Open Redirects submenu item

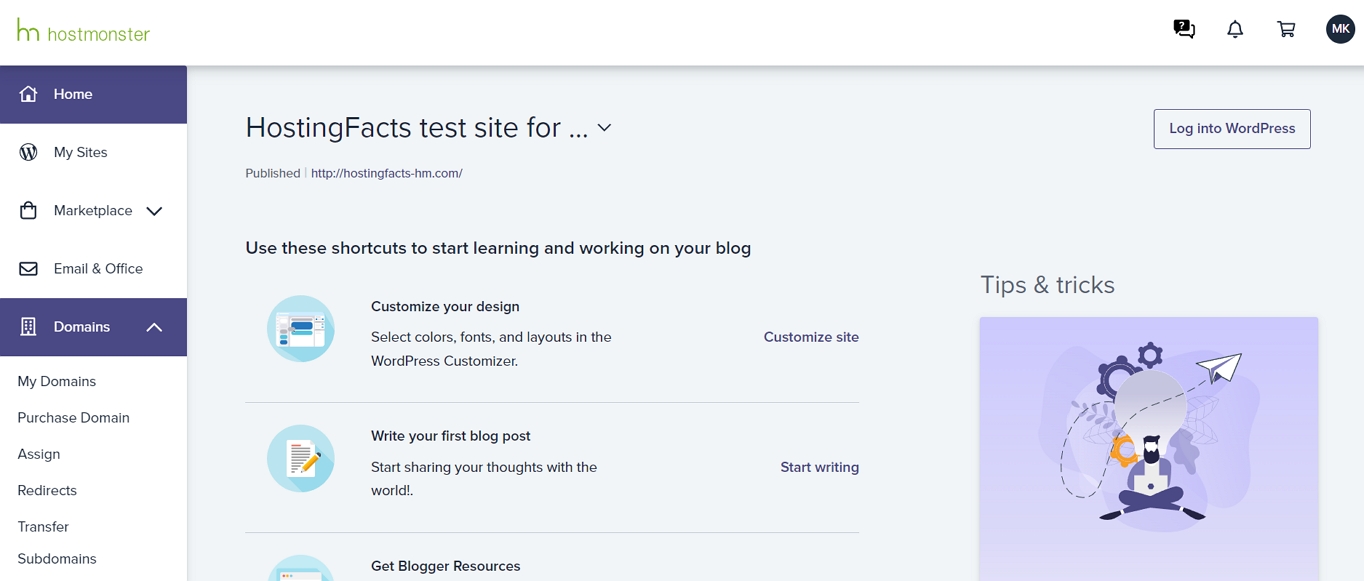click(x=47, y=490)
